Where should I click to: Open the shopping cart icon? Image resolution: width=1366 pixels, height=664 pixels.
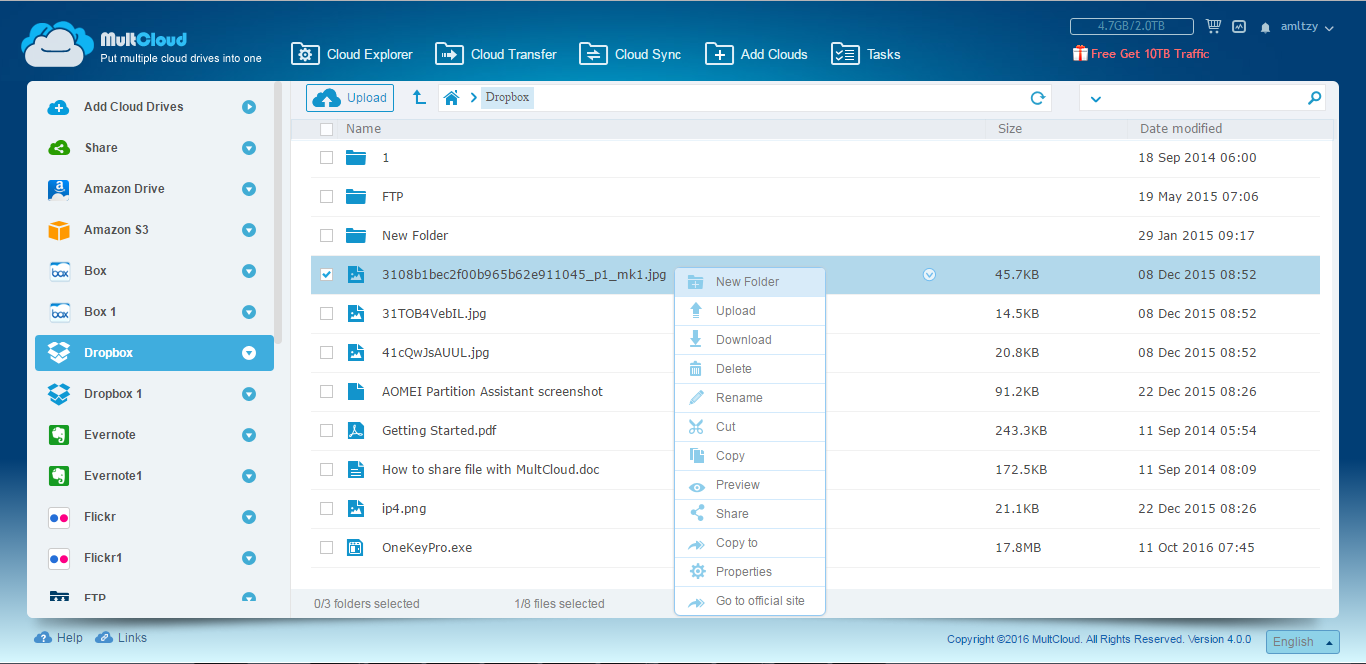[1214, 27]
